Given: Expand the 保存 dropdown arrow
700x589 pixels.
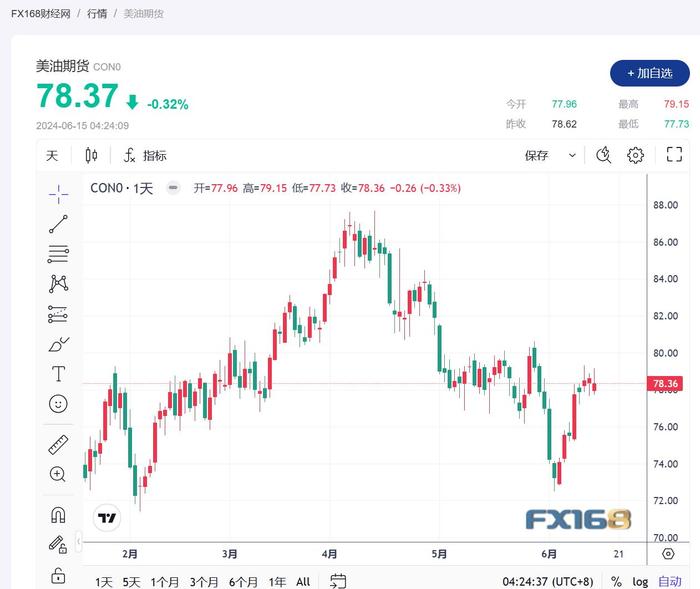Looking at the screenshot, I should pos(572,155).
